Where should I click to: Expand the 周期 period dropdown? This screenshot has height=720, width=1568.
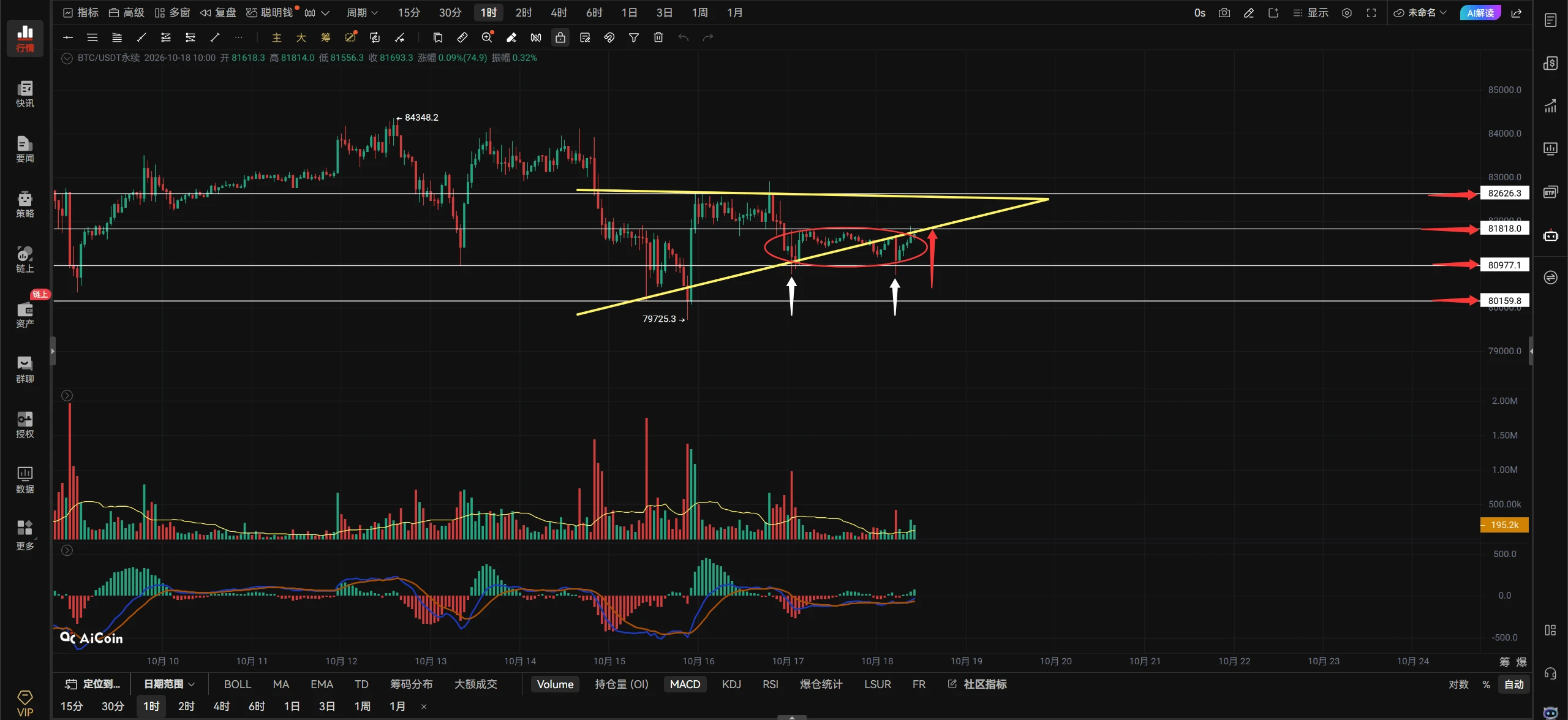(x=362, y=13)
